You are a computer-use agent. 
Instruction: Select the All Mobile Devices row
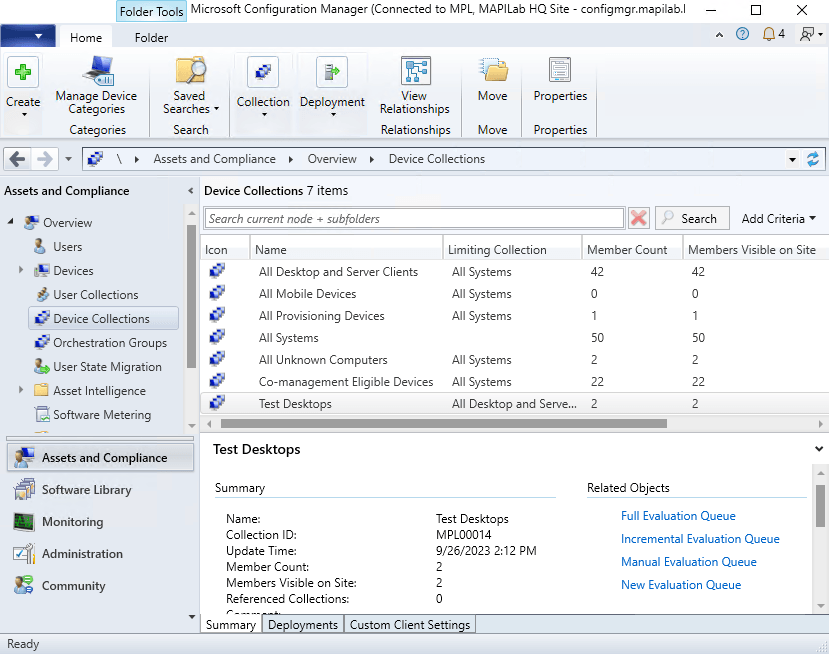pyautogui.click(x=514, y=293)
